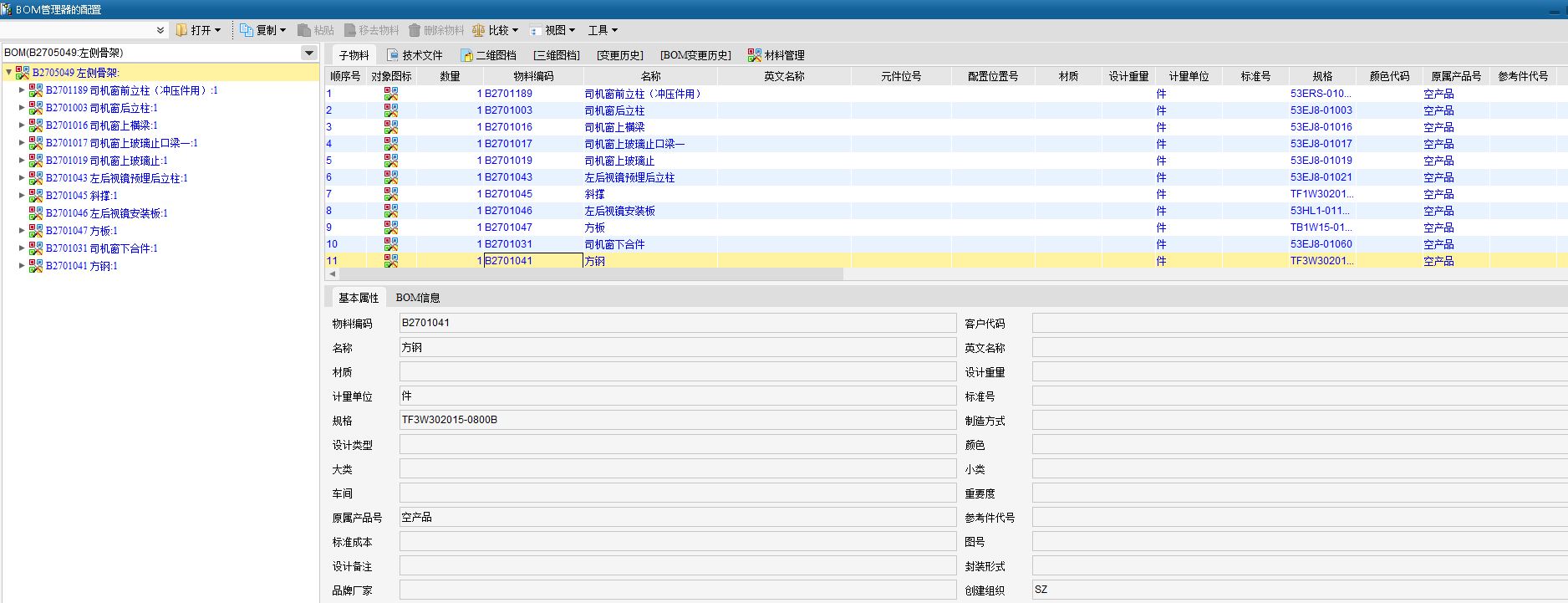Screen dimensions: 1568x603
Task: Click the 打开 folder icon in toolbar
Action: click(x=181, y=30)
